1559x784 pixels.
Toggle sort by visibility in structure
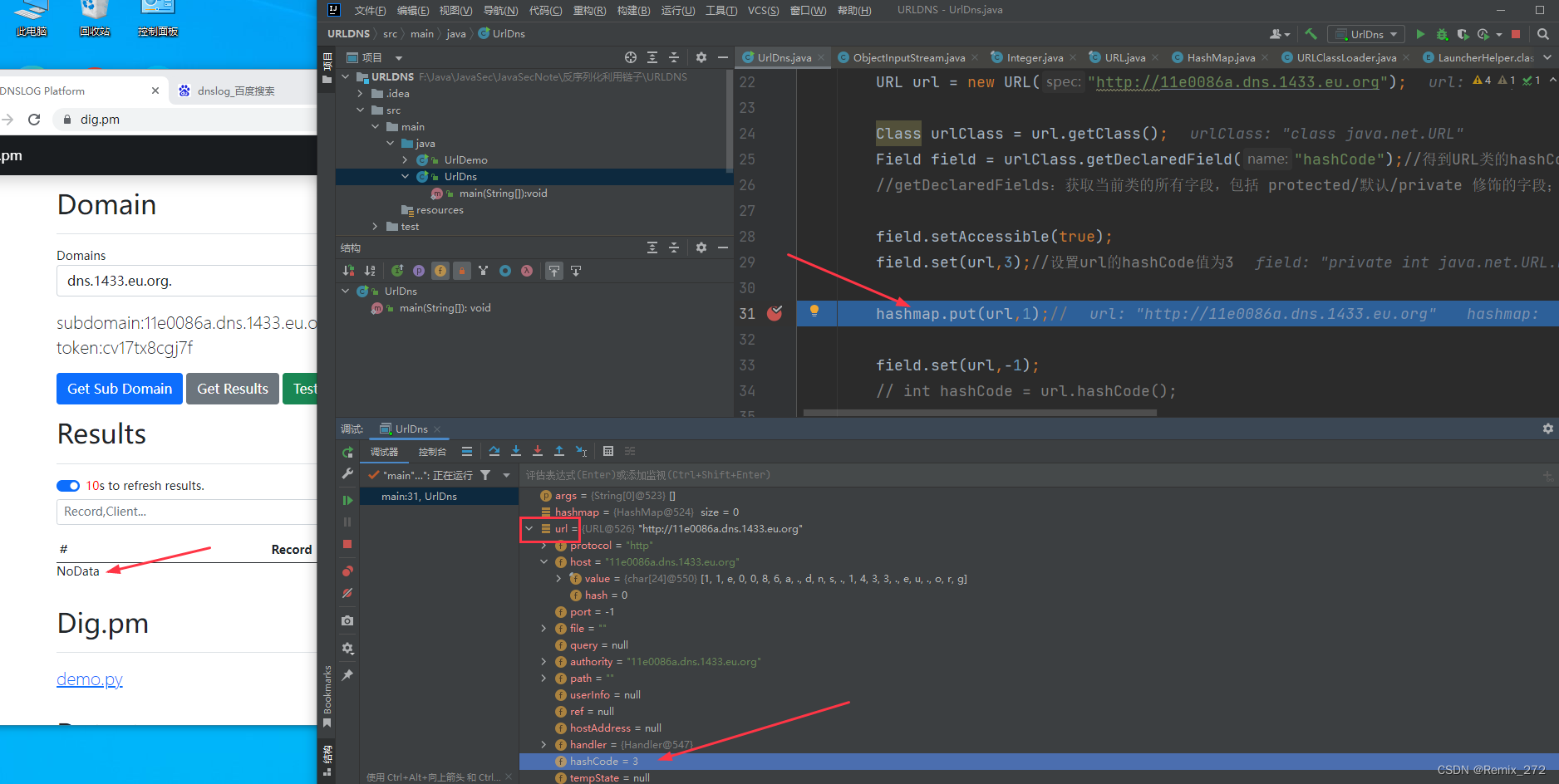coord(348,271)
